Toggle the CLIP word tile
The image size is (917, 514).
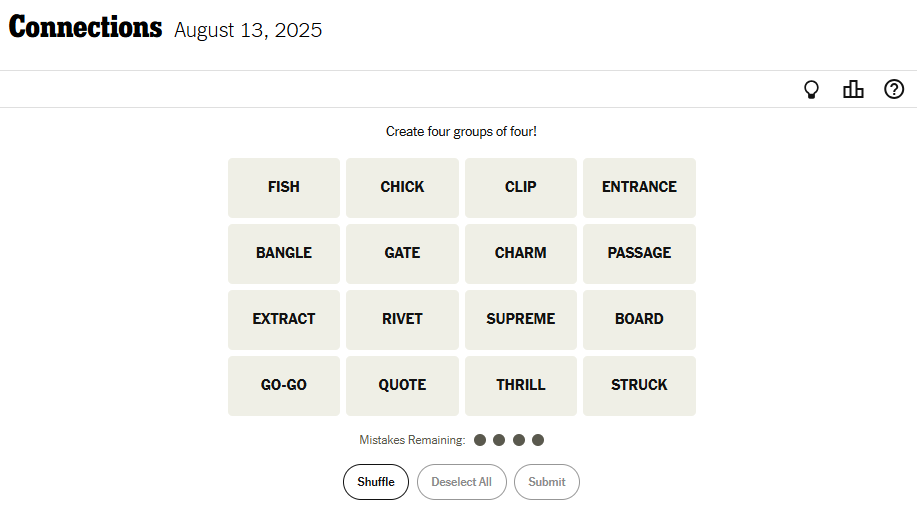521,187
